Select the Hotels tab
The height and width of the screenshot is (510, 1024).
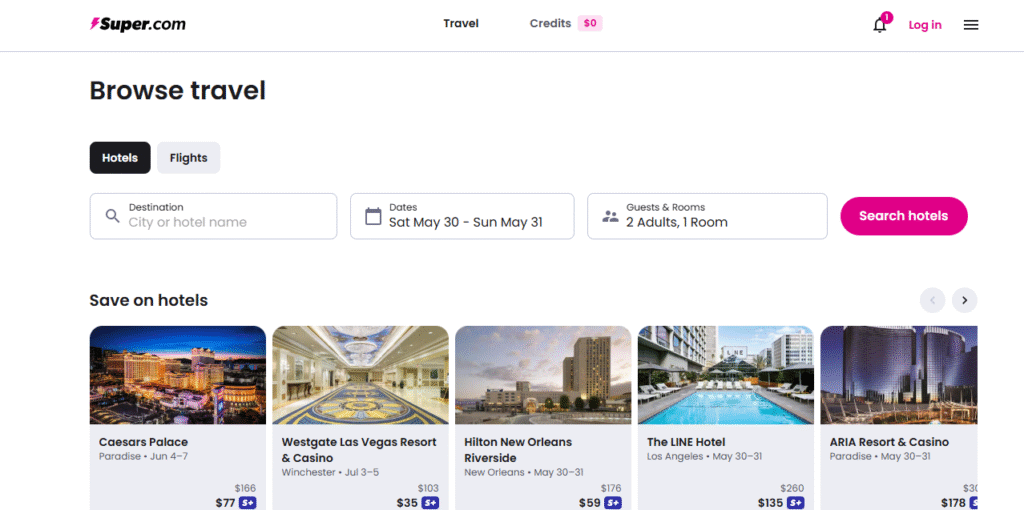(120, 158)
